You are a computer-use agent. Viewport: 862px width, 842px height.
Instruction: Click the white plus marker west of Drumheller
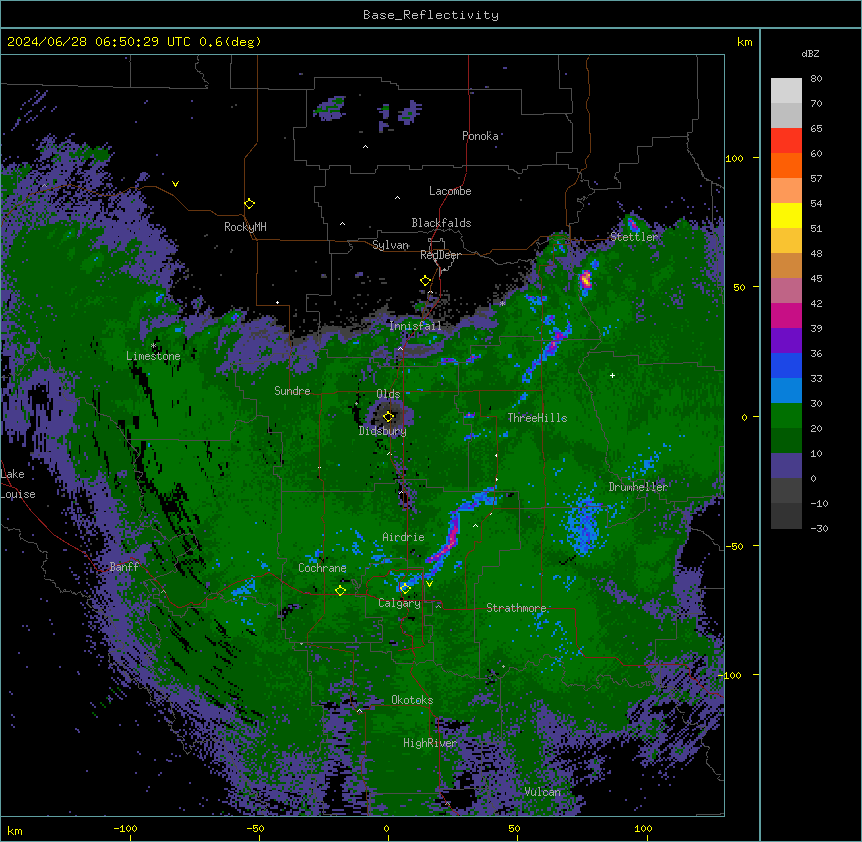coord(612,375)
